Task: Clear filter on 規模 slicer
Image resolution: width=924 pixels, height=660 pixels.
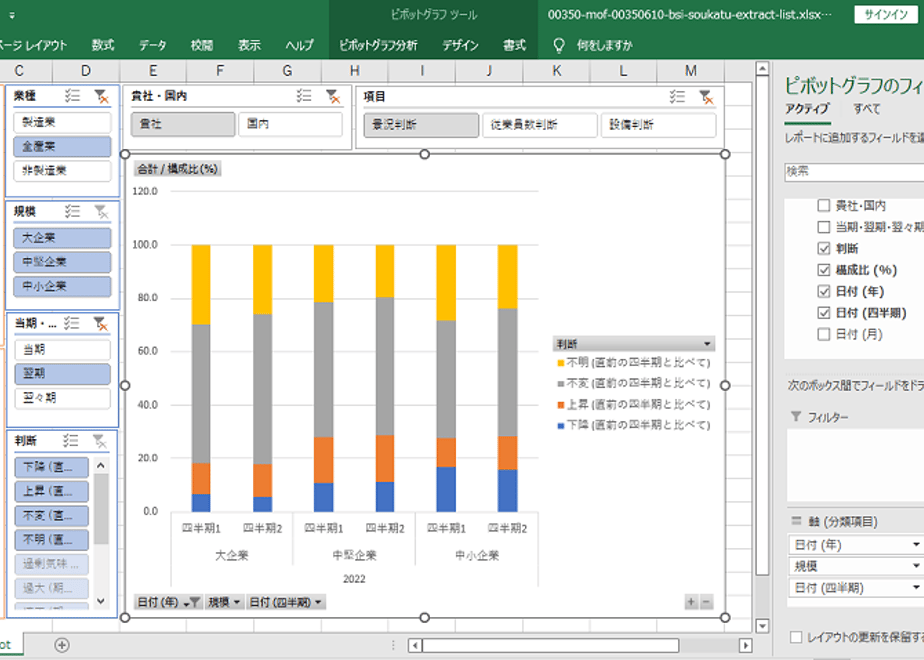Action: pyautogui.click(x=101, y=211)
